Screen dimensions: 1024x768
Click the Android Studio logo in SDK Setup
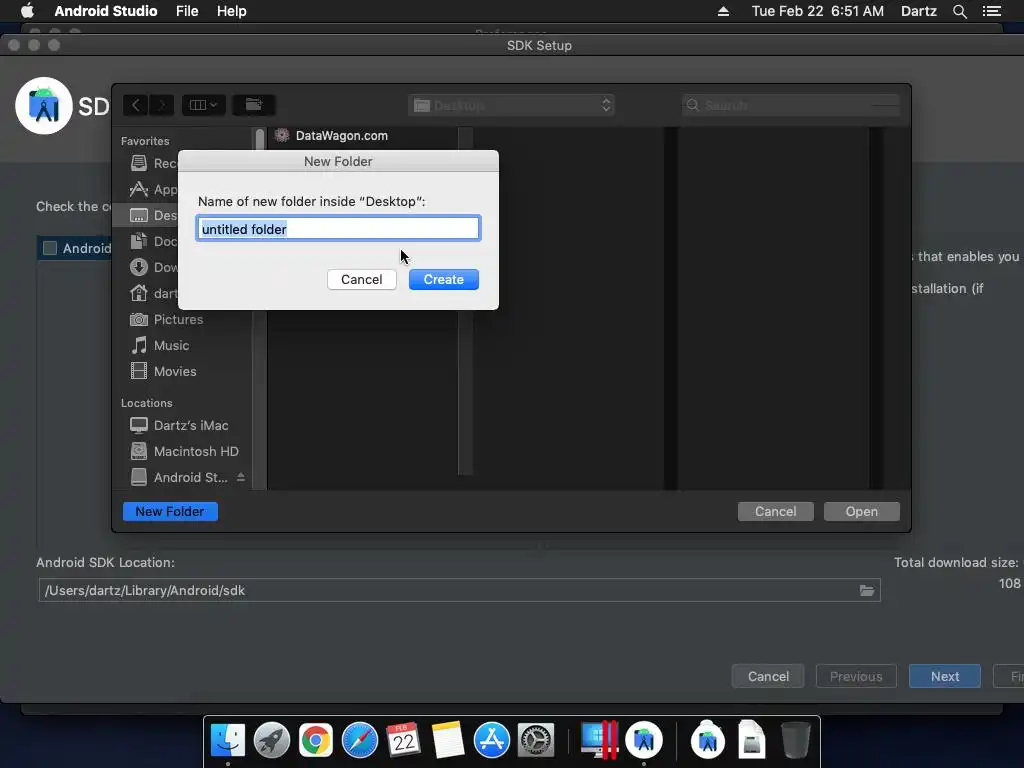click(x=44, y=106)
